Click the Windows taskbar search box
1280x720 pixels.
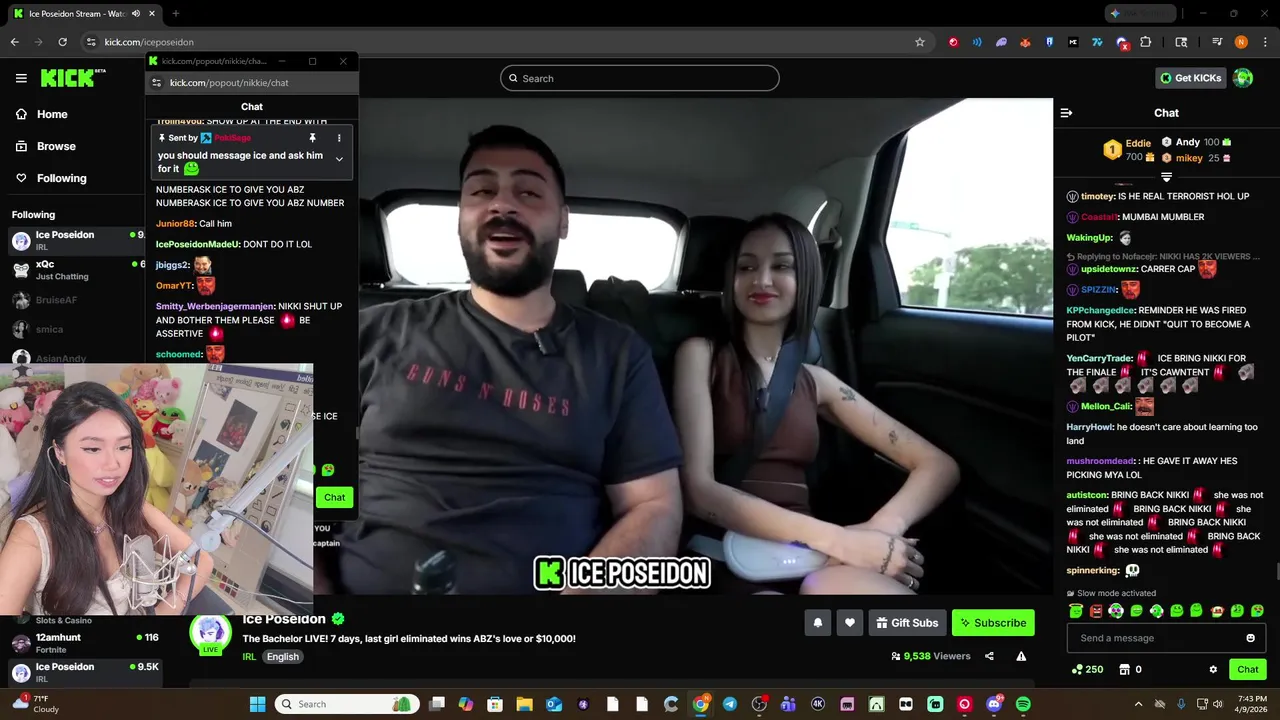click(x=346, y=704)
